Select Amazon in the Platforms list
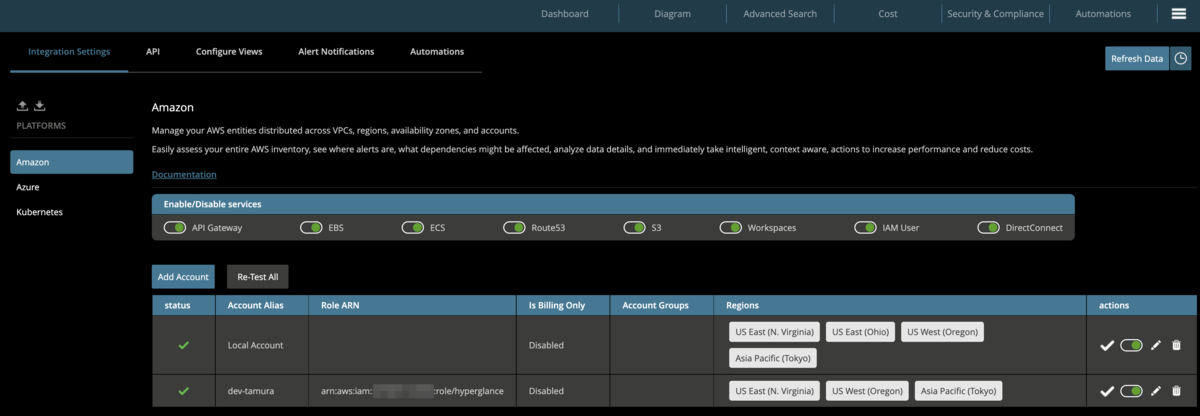Image resolution: width=1200 pixels, height=416 pixels. pos(72,161)
